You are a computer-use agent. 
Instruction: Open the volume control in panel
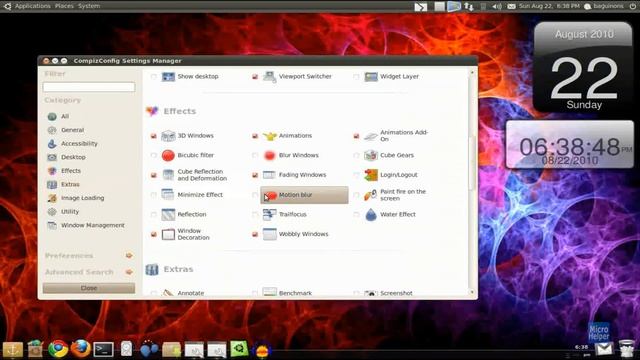point(497,7)
